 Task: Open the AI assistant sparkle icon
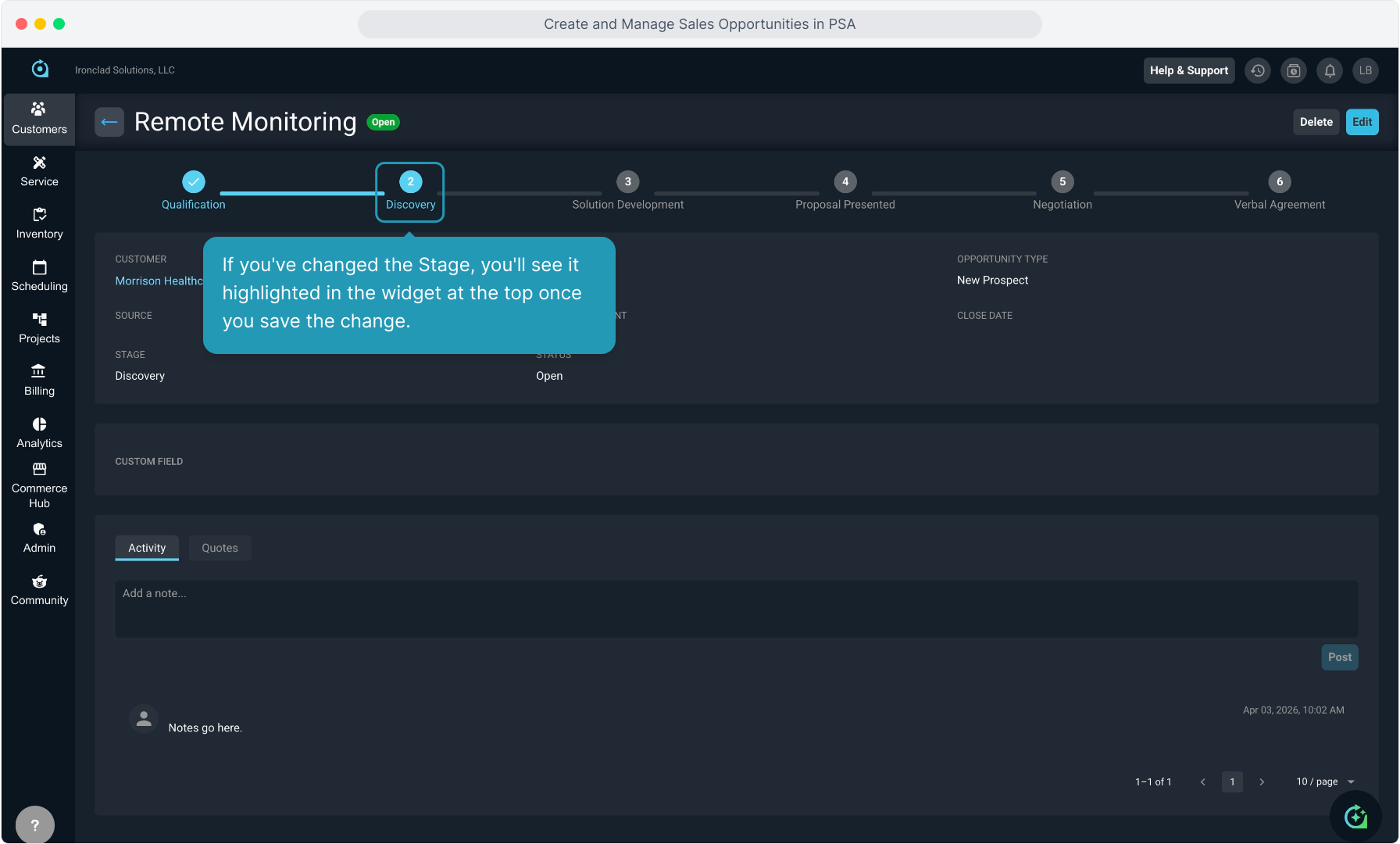coord(1355,817)
